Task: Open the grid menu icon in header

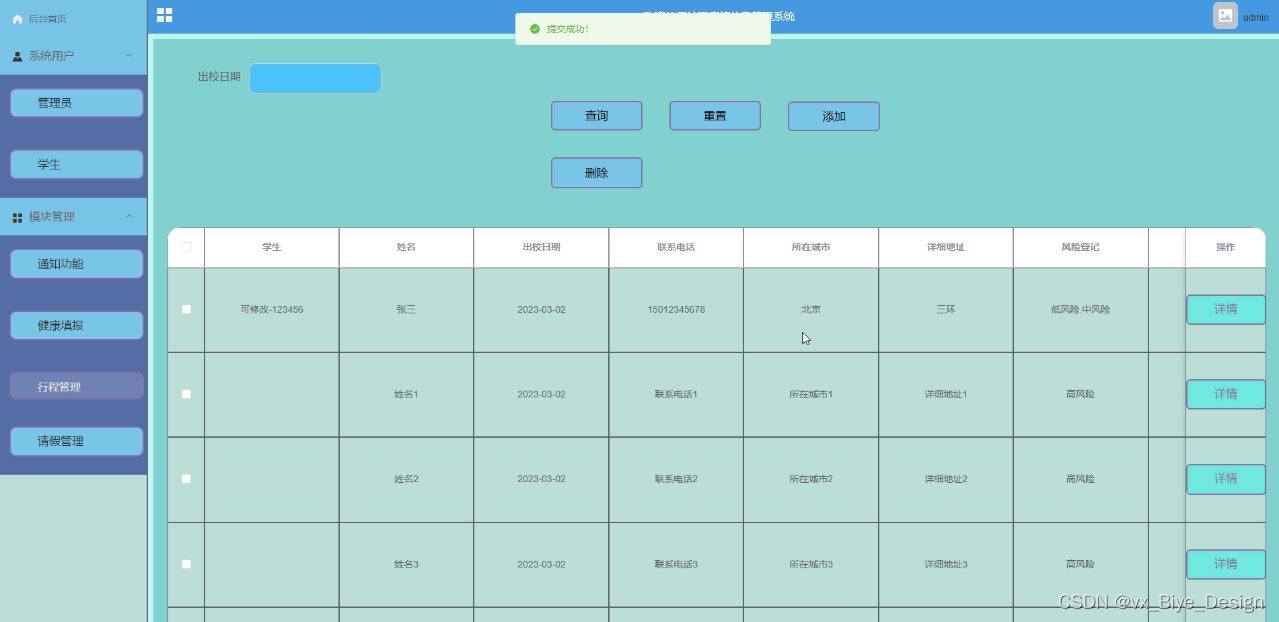Action: 164,15
